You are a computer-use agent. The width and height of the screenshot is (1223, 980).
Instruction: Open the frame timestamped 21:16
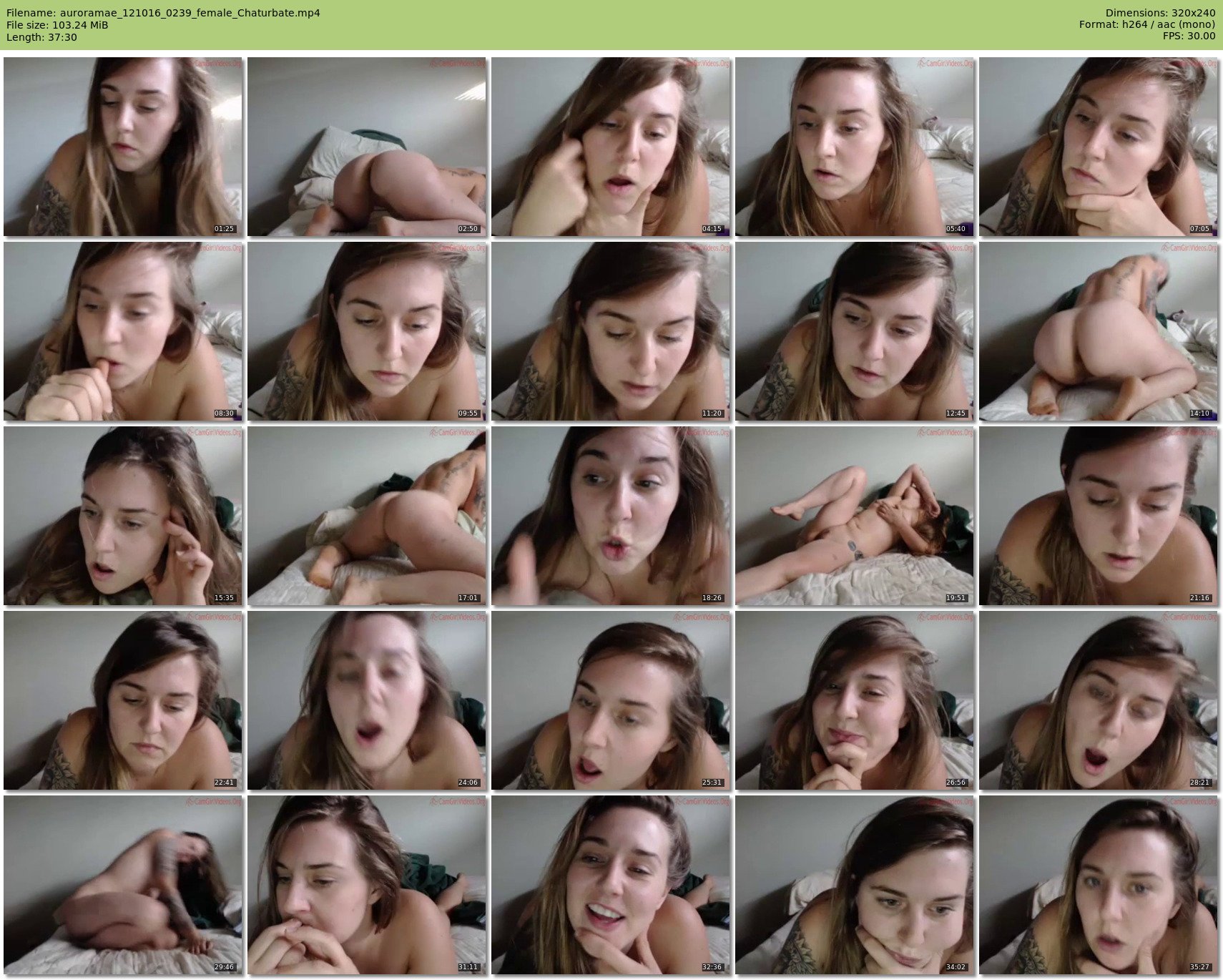1098,516
